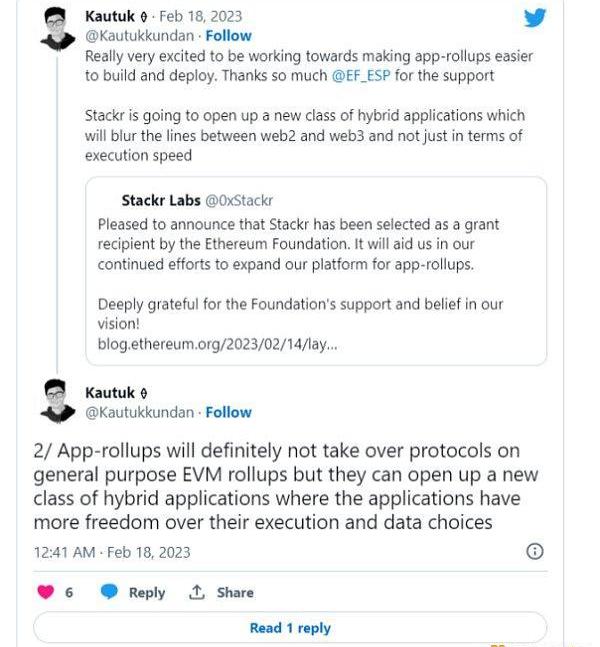
Task: Follow Kautuk from the first tweet header
Action: coord(229,36)
